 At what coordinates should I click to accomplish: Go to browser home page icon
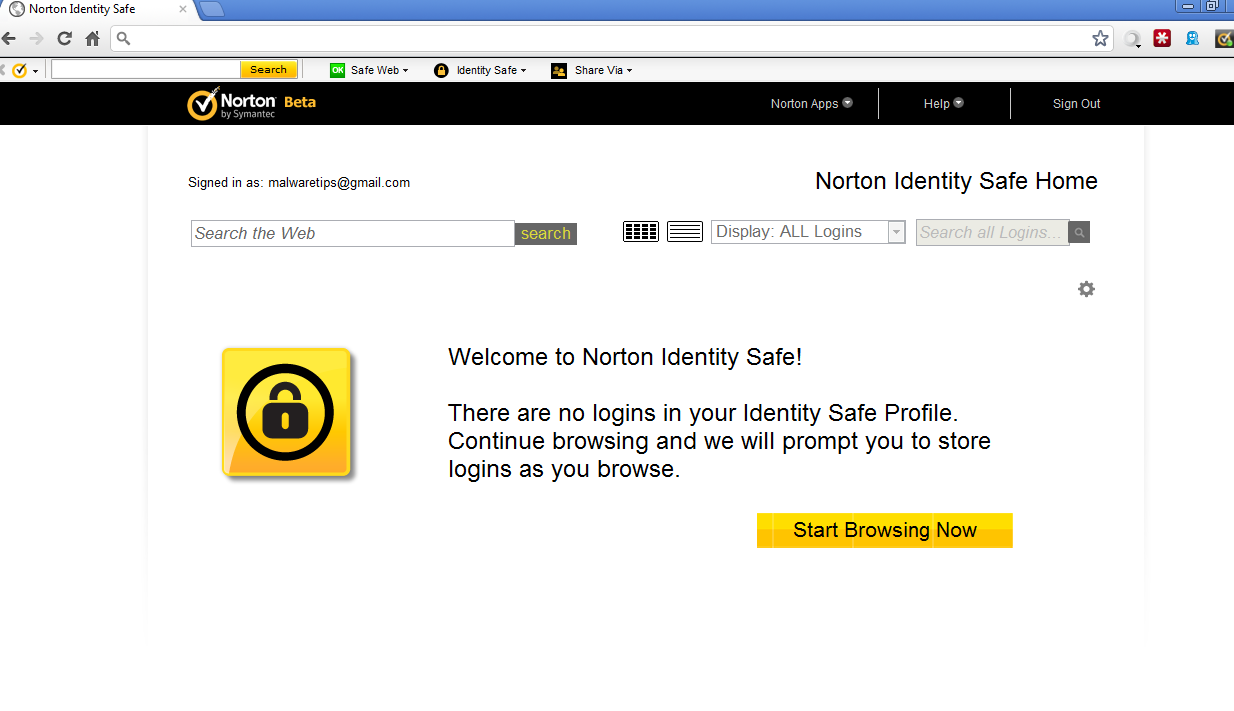(93, 39)
